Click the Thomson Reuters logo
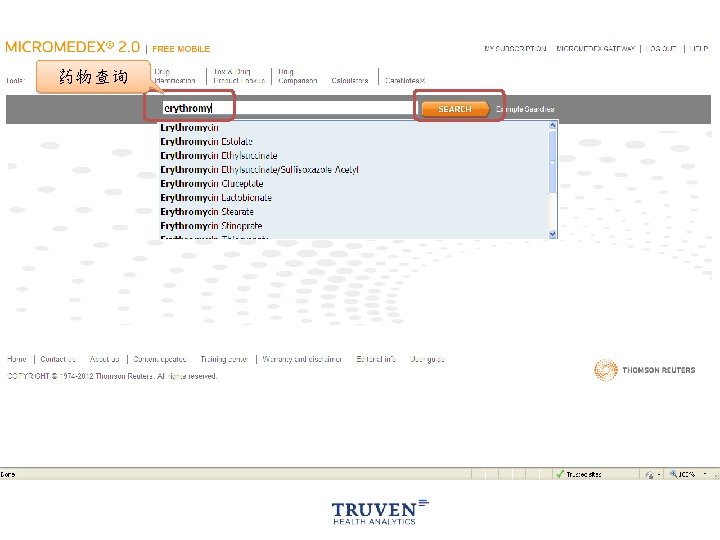Screen dimensions: 720x540 [645, 370]
